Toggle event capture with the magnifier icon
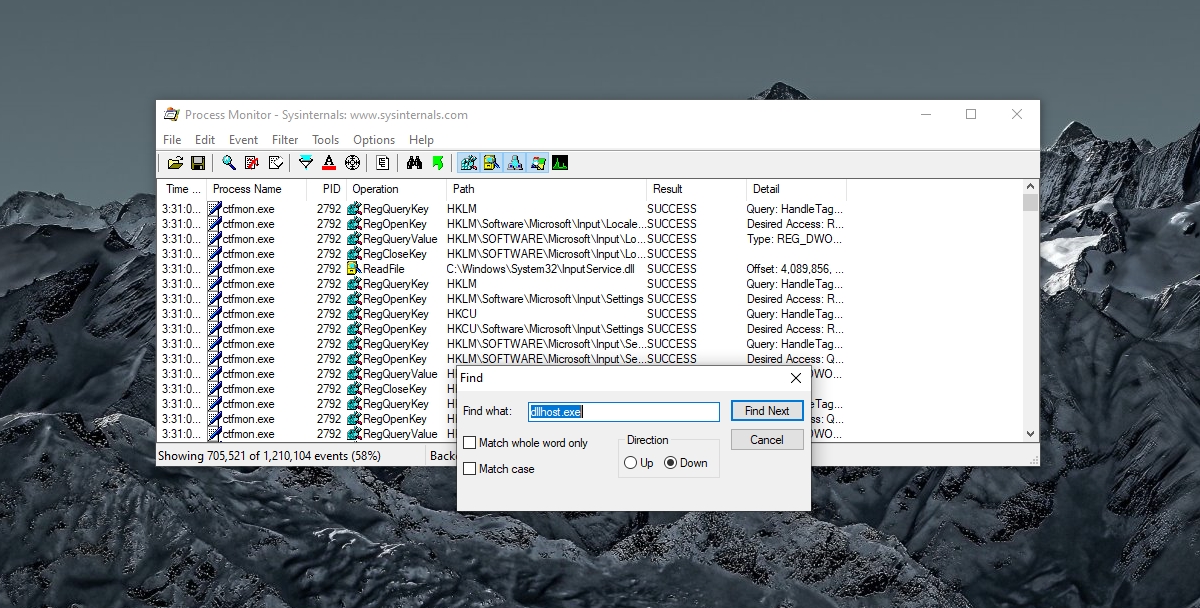Viewport: 1200px width, 608px height. (x=229, y=163)
